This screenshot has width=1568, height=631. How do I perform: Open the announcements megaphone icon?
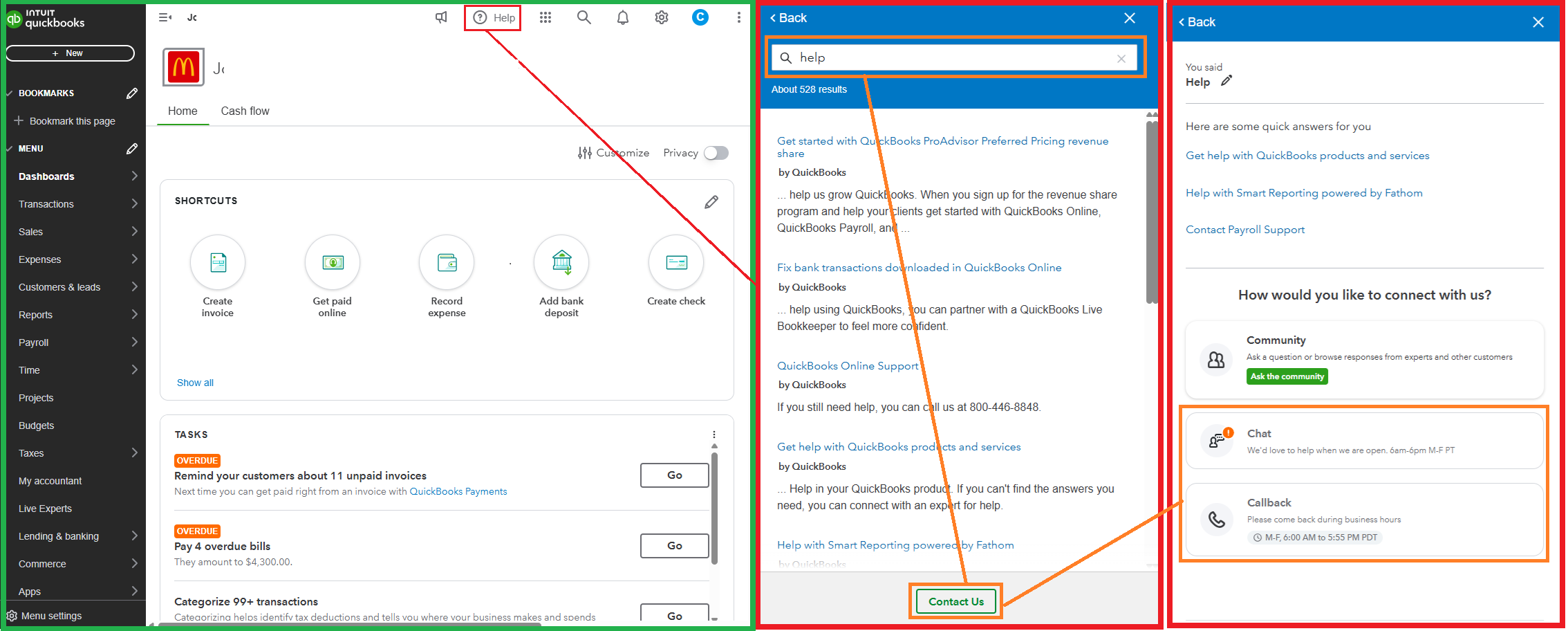point(441,17)
